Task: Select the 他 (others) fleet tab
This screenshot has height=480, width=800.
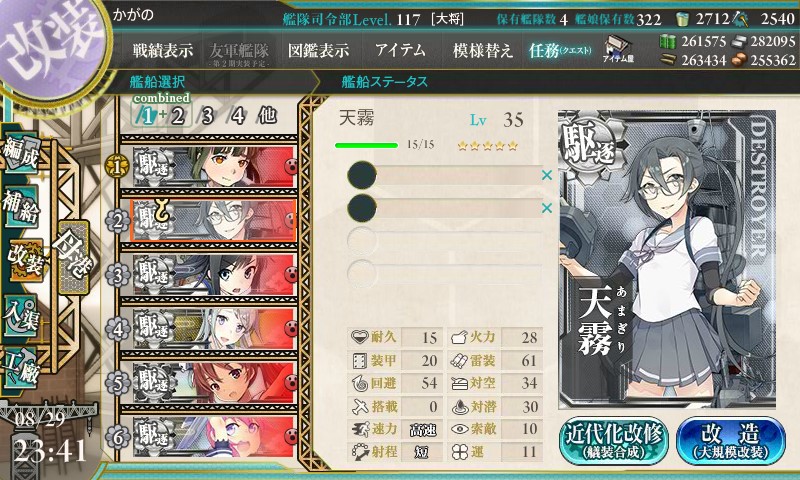Action: point(267,116)
